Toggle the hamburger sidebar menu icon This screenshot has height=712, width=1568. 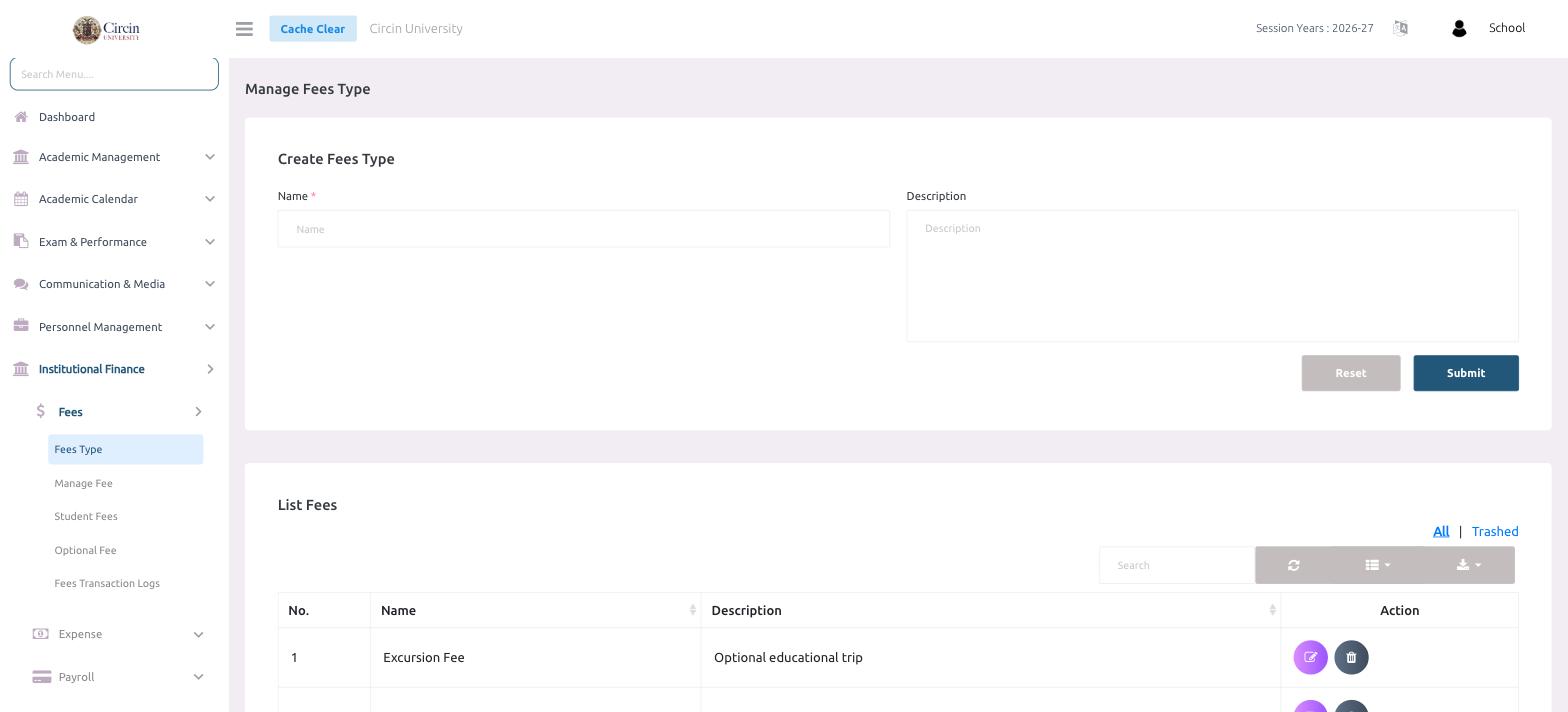click(x=244, y=29)
